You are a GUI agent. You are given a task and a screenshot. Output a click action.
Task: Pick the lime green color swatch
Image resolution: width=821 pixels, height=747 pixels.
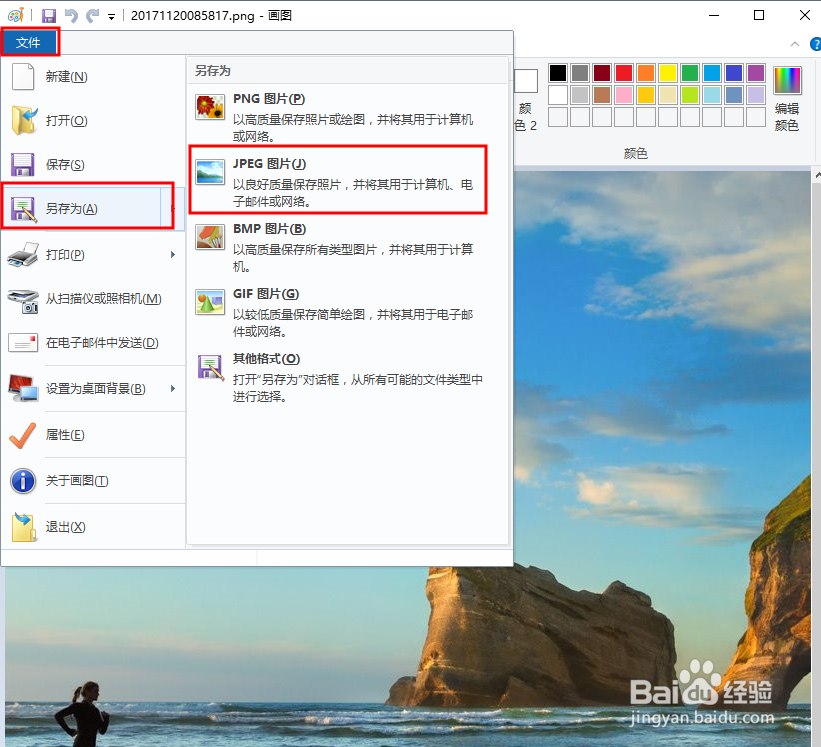[x=690, y=95]
